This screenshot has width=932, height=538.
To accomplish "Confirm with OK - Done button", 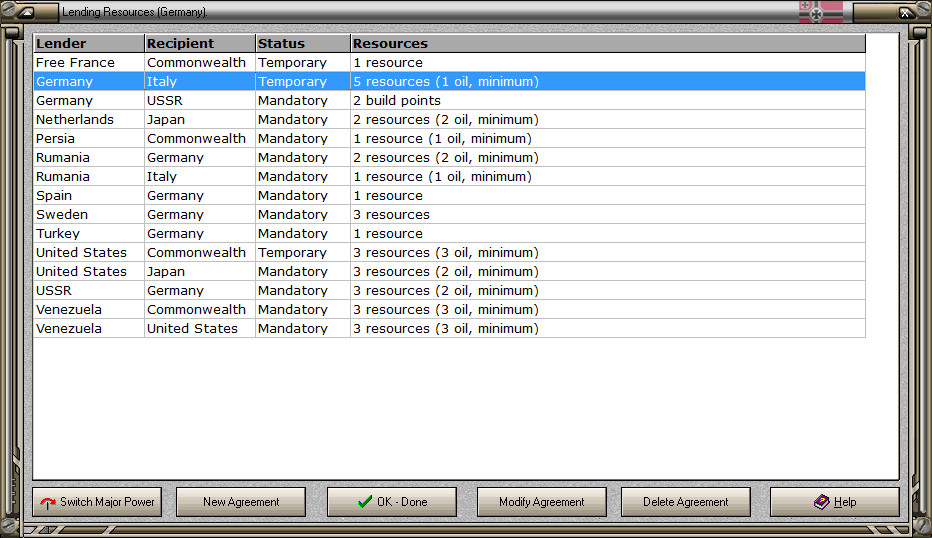I will [x=392, y=502].
